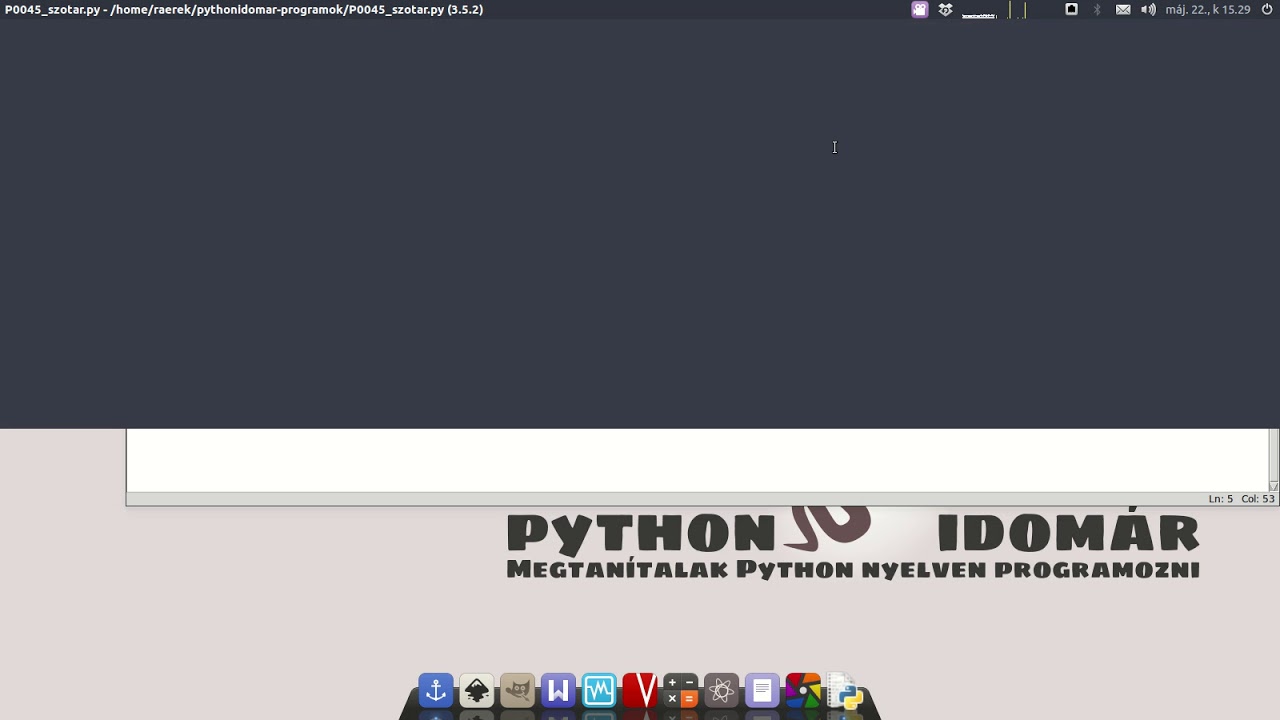This screenshot has width=1280, height=720.
Task: Open the sound volume indicator
Action: click(1148, 10)
